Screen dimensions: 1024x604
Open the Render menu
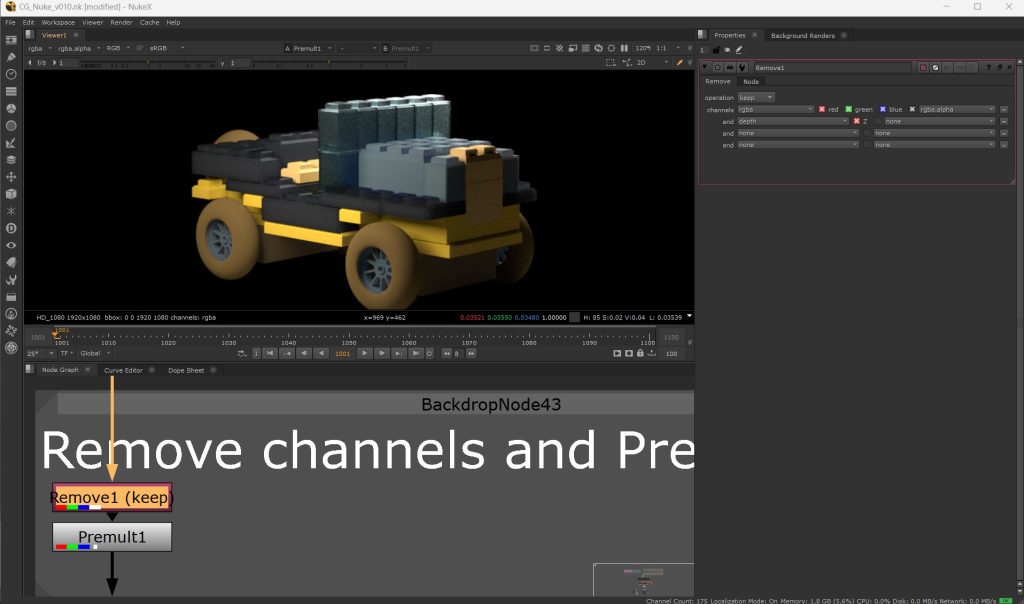(121, 22)
